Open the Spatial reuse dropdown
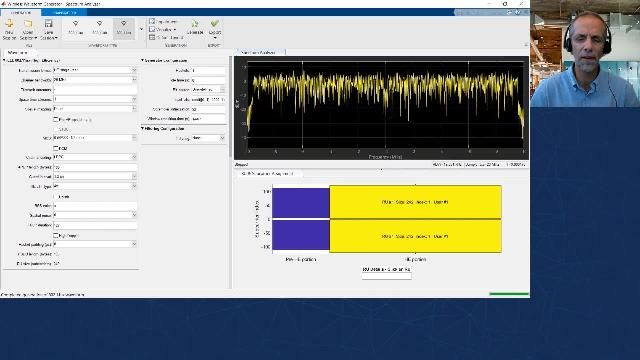This screenshot has height=360, width=640. tap(134, 215)
